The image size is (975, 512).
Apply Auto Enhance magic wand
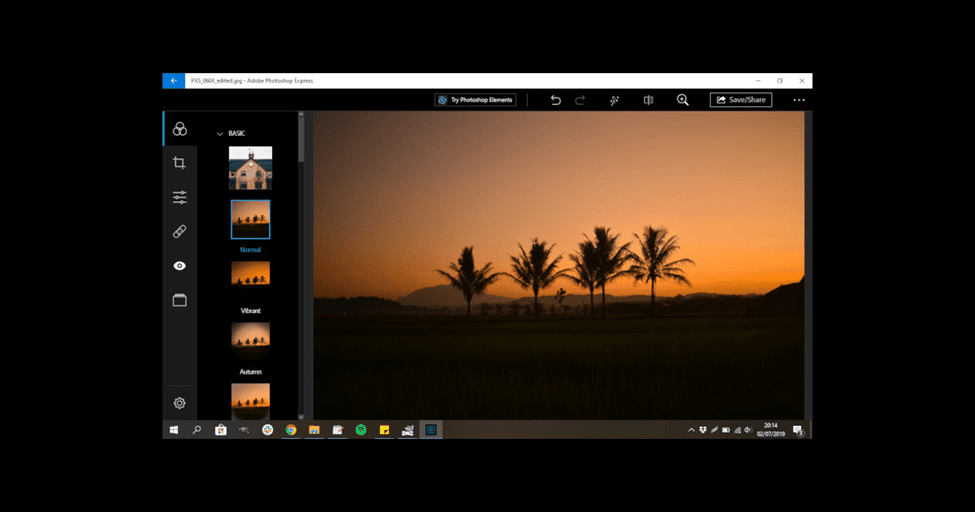coord(614,100)
